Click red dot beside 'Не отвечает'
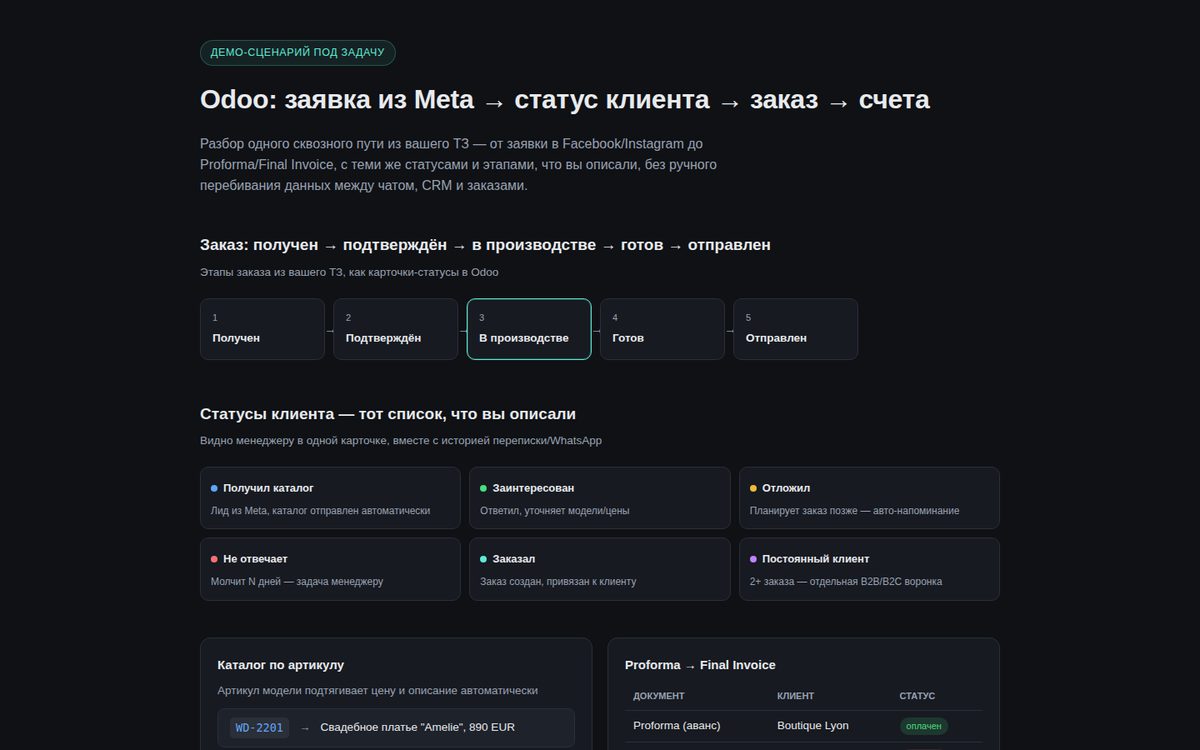The image size is (1200, 750). point(214,559)
